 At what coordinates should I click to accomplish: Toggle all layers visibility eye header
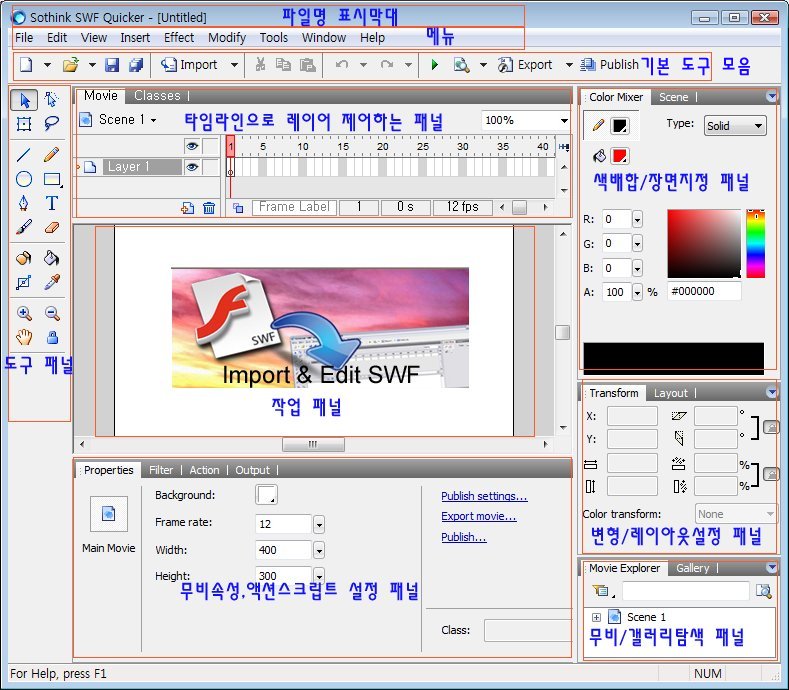(192, 146)
